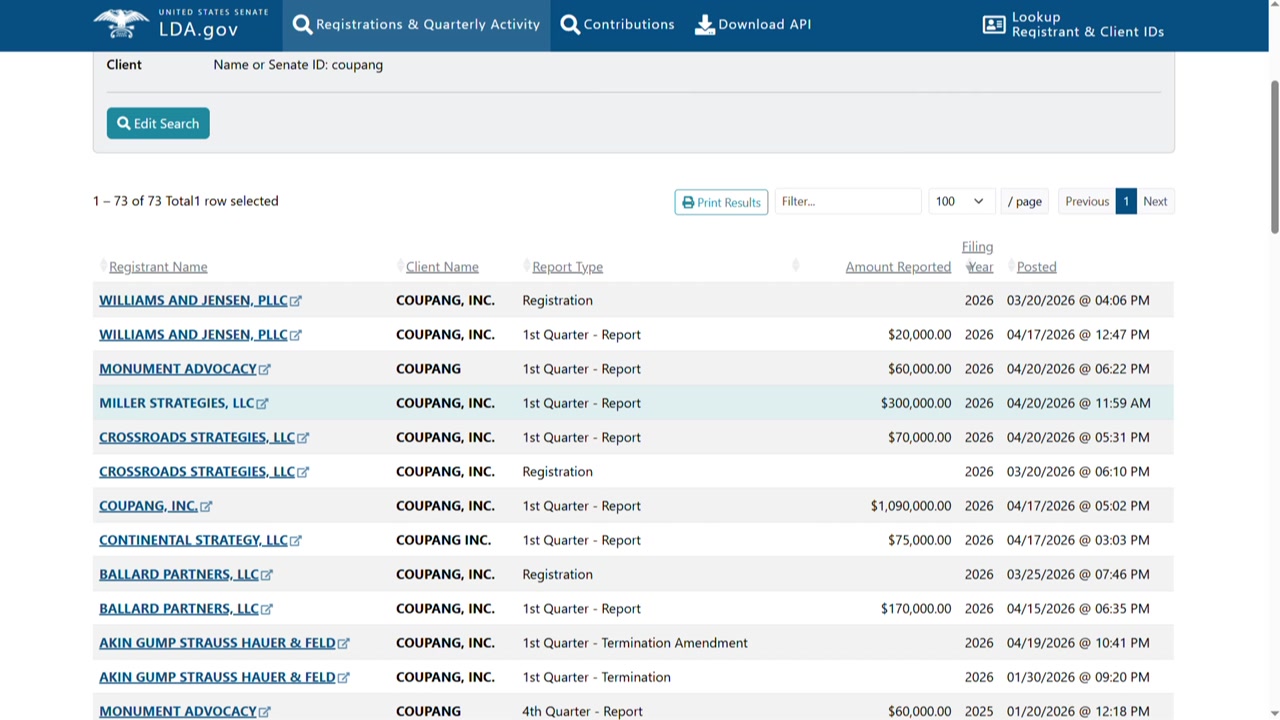This screenshot has height=720, width=1280.
Task: Click the LDA.gov eagle logo
Action: point(121,24)
